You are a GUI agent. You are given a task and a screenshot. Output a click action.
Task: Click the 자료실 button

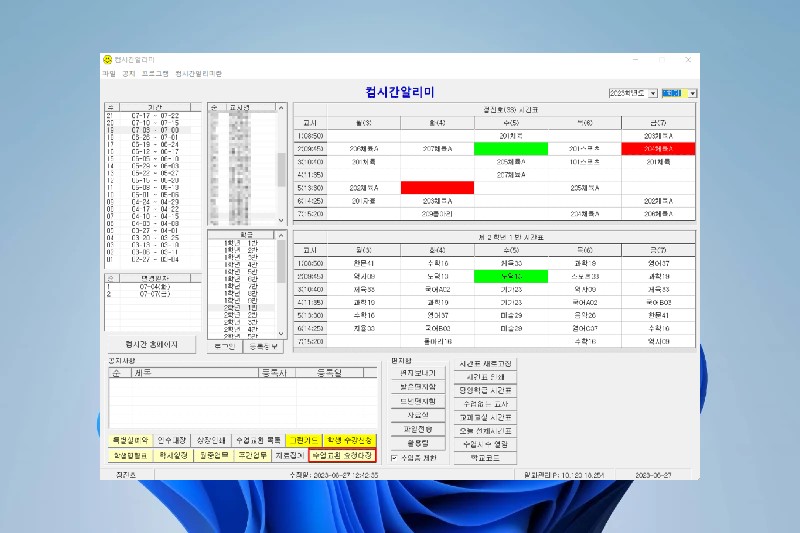click(x=418, y=415)
